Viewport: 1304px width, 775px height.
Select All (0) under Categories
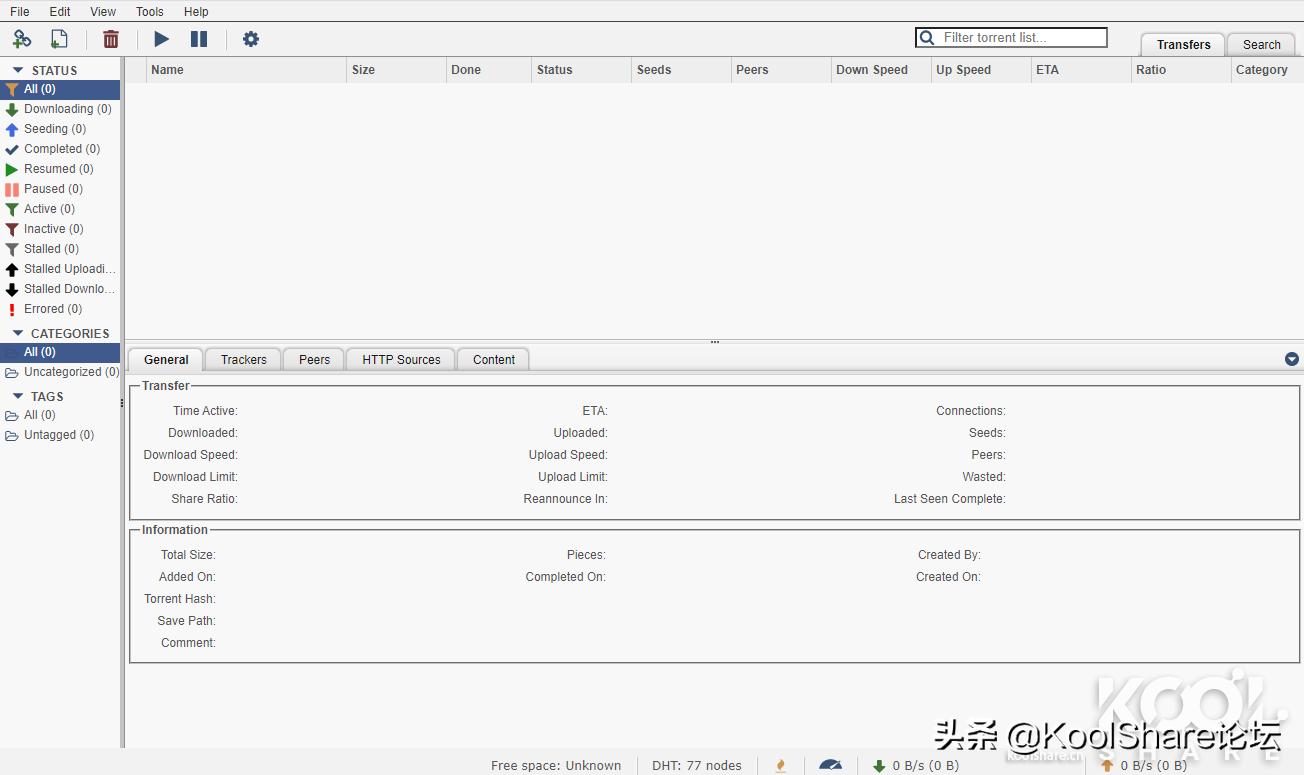point(60,352)
